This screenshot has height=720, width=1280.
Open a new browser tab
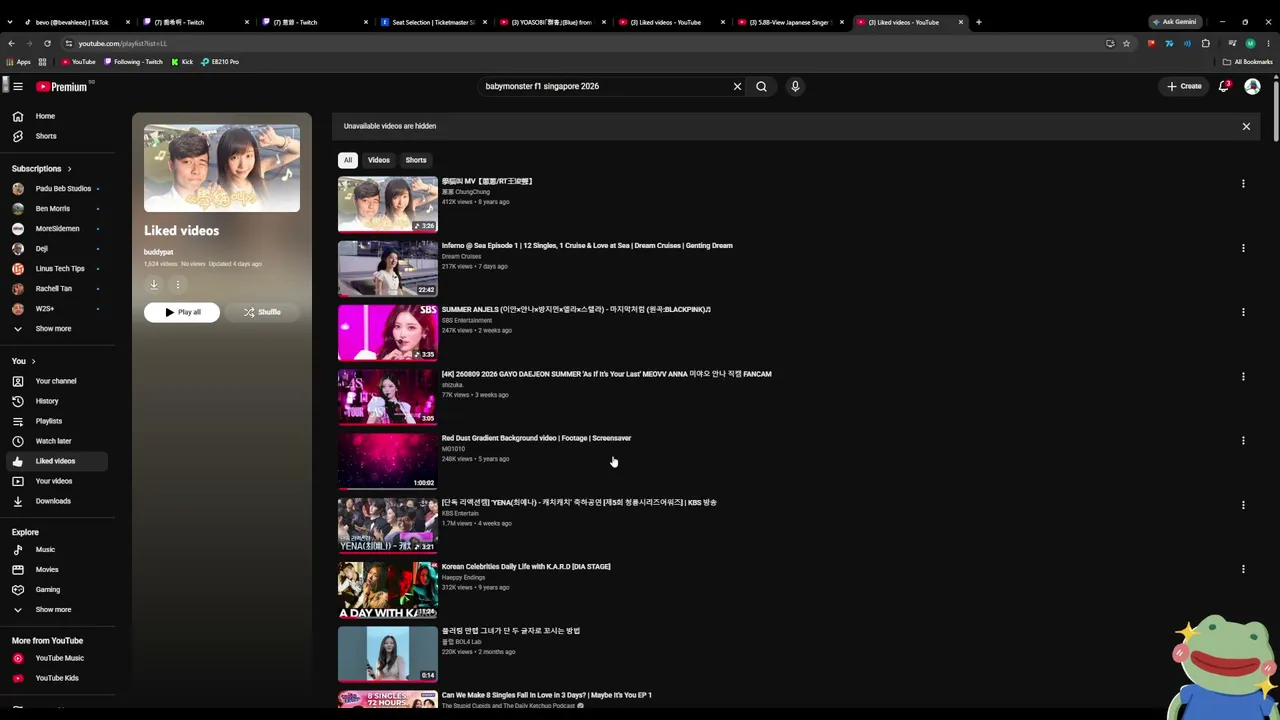pos(979,22)
